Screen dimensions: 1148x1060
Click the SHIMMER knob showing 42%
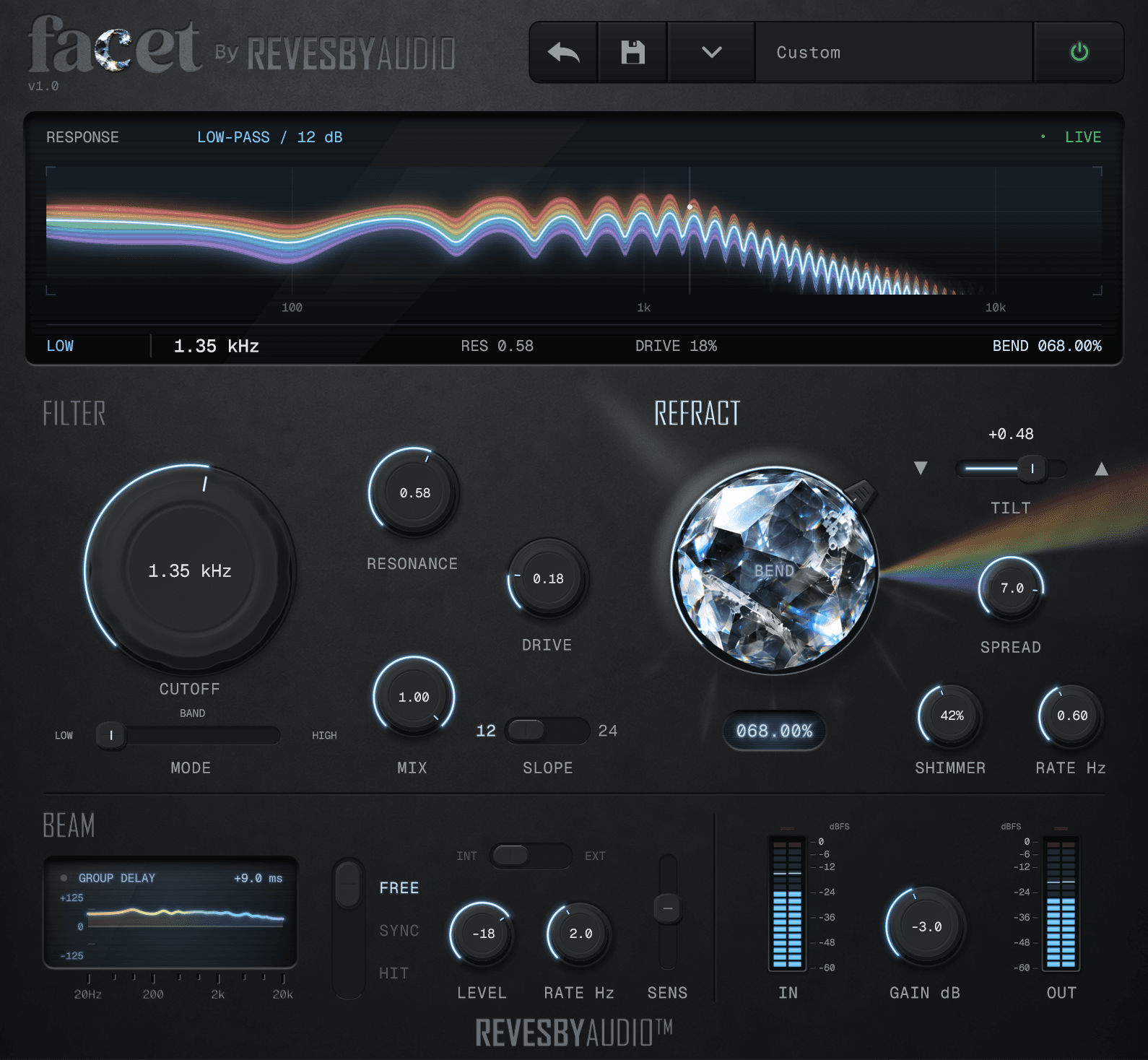(951, 716)
